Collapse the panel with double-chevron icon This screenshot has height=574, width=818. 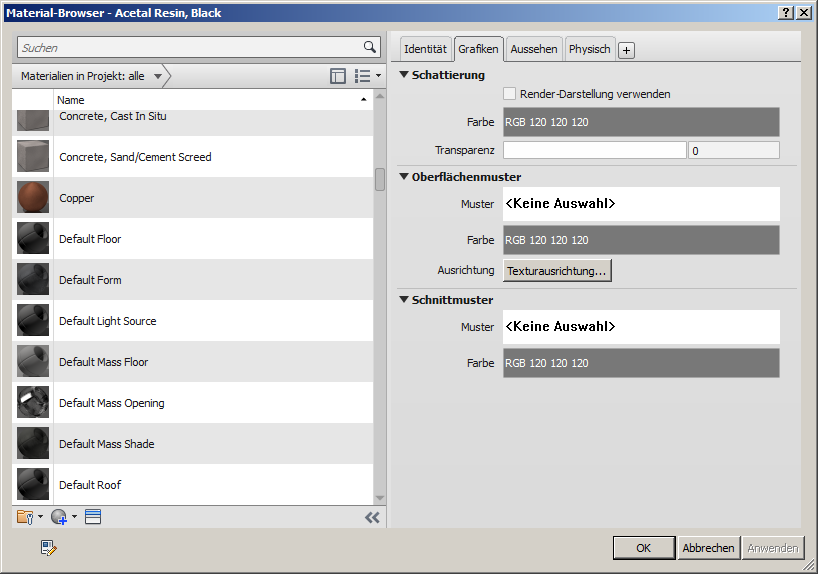tap(372, 517)
